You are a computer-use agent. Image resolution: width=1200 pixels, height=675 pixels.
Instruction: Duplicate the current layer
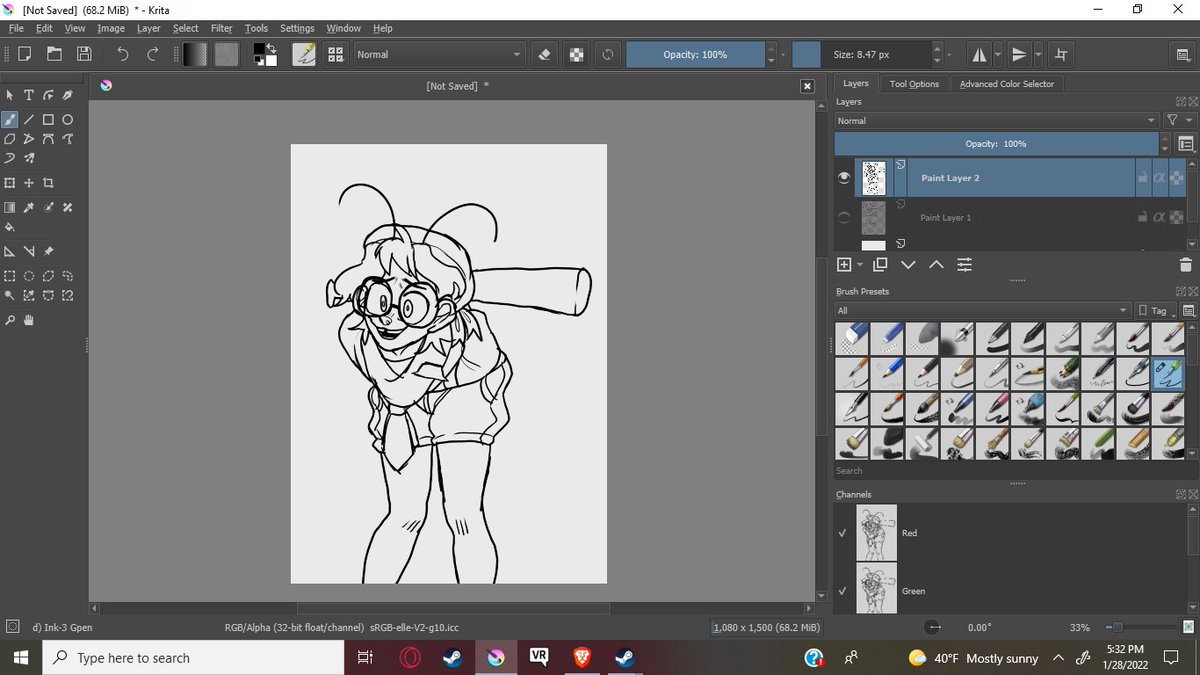(880, 265)
